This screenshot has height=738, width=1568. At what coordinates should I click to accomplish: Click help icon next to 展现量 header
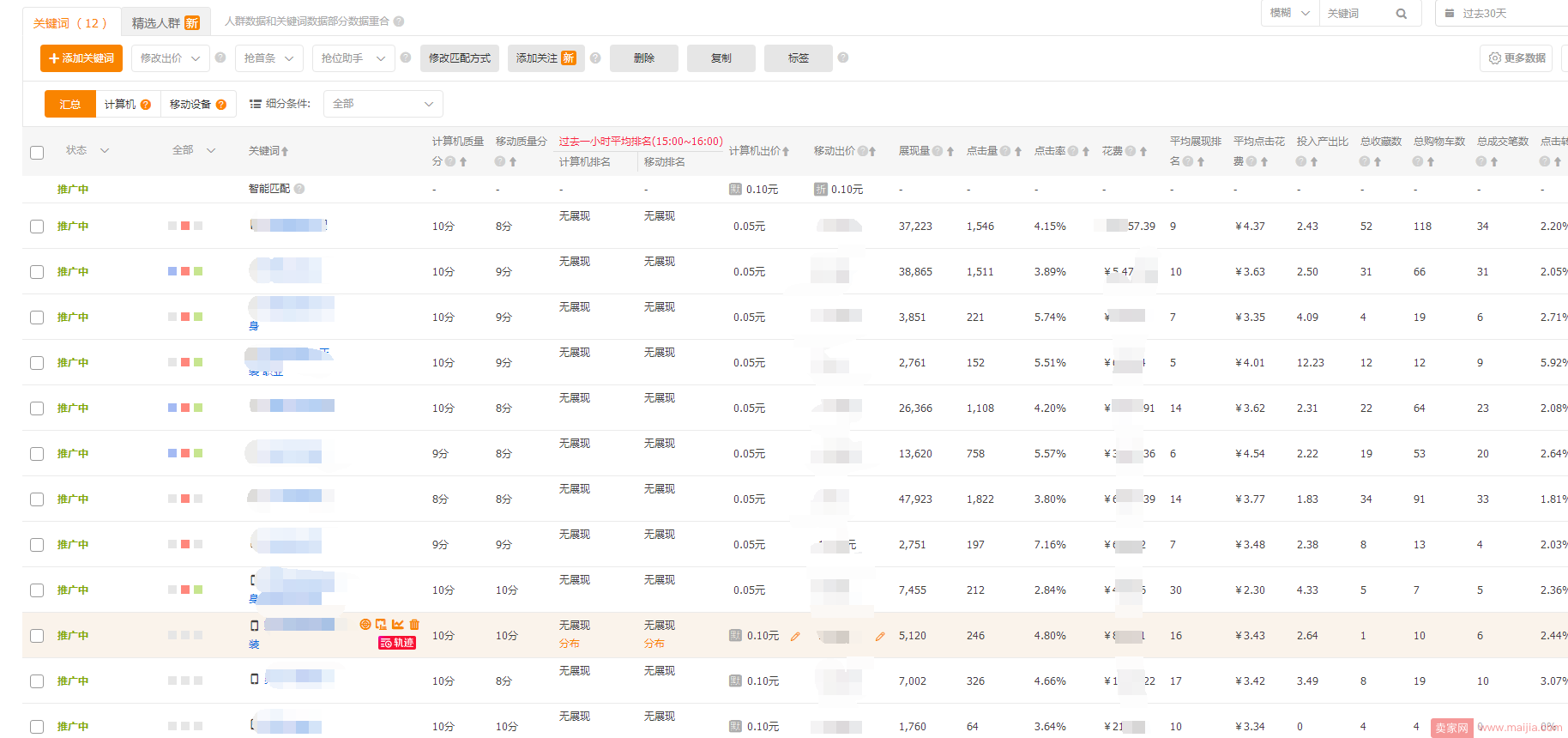(938, 151)
